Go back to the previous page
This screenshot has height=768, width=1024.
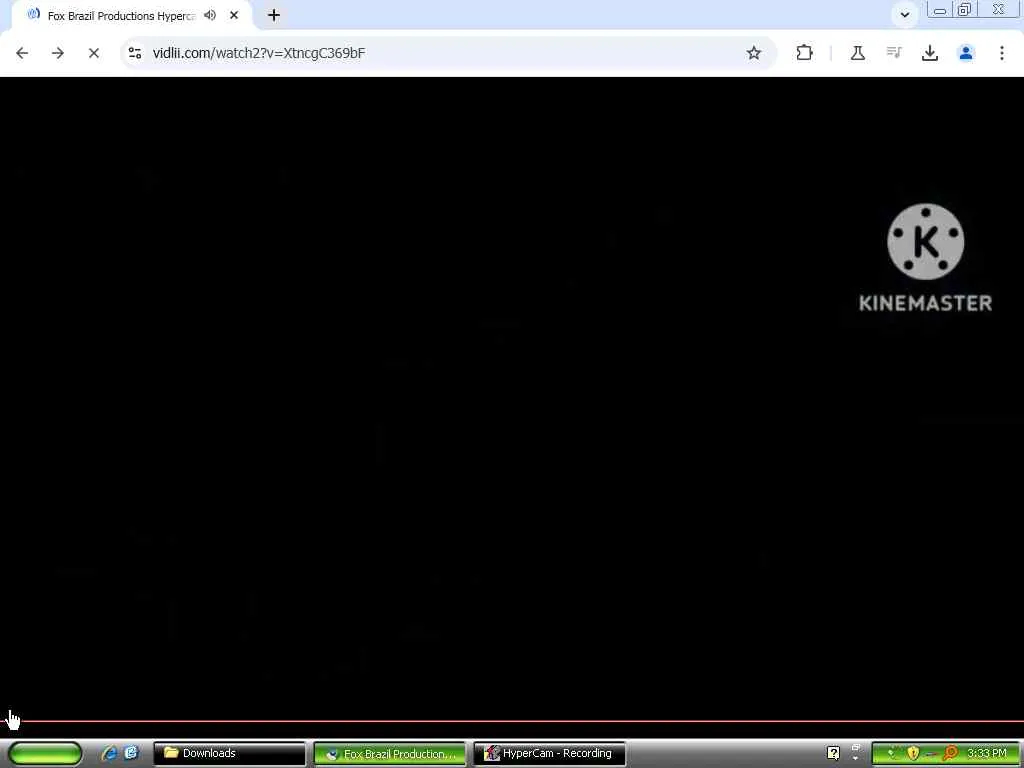(22, 53)
